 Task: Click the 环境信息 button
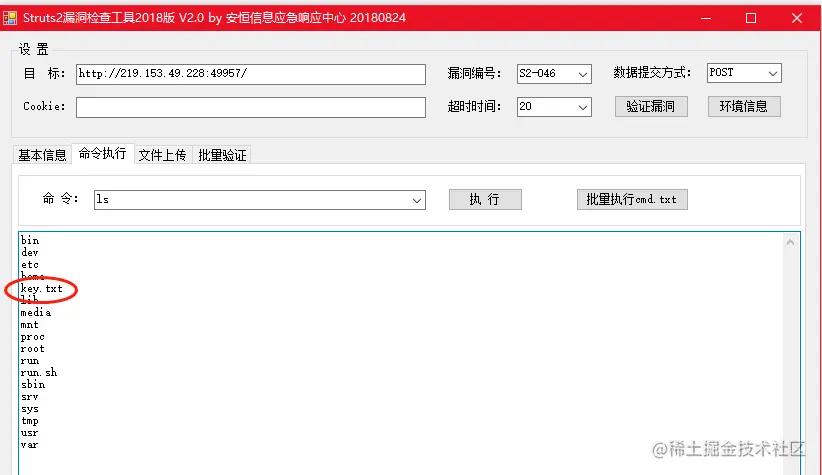[744, 106]
